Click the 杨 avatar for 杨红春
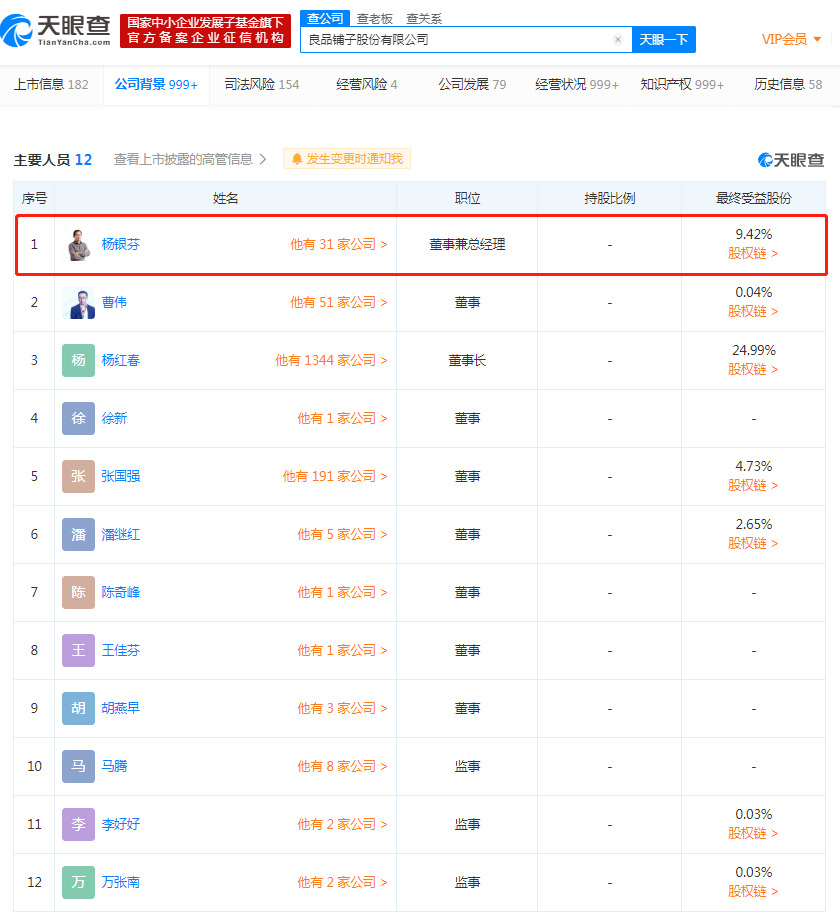 point(79,361)
